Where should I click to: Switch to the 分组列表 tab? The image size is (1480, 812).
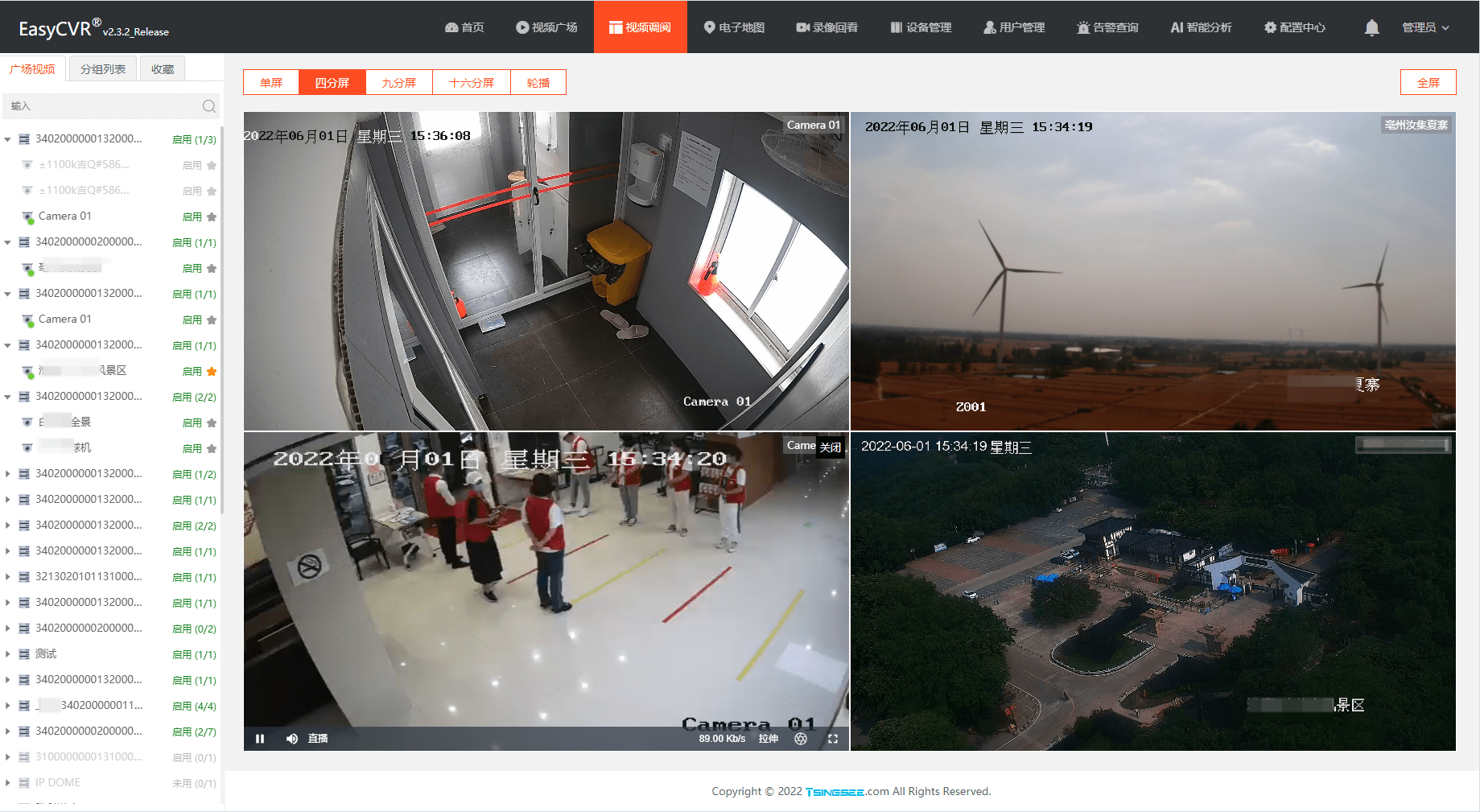tap(102, 69)
